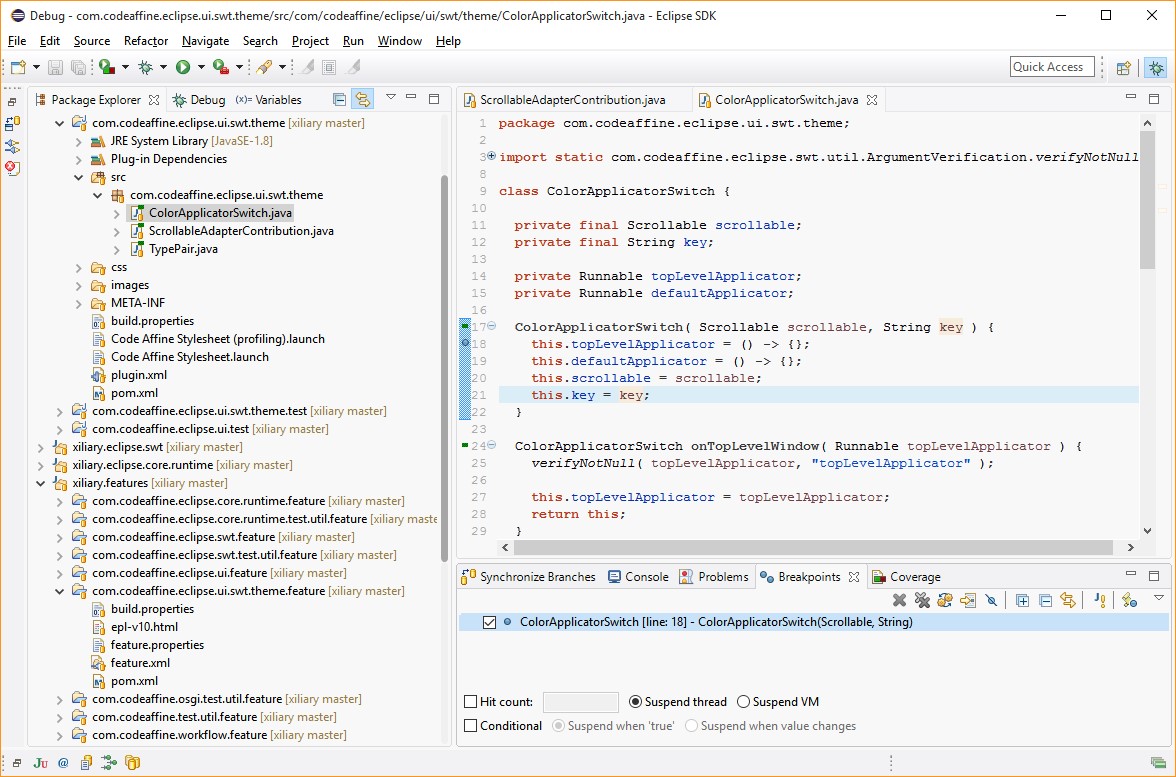Collapse the src folder tree node
Image resolution: width=1176 pixels, height=777 pixels.
point(78,177)
